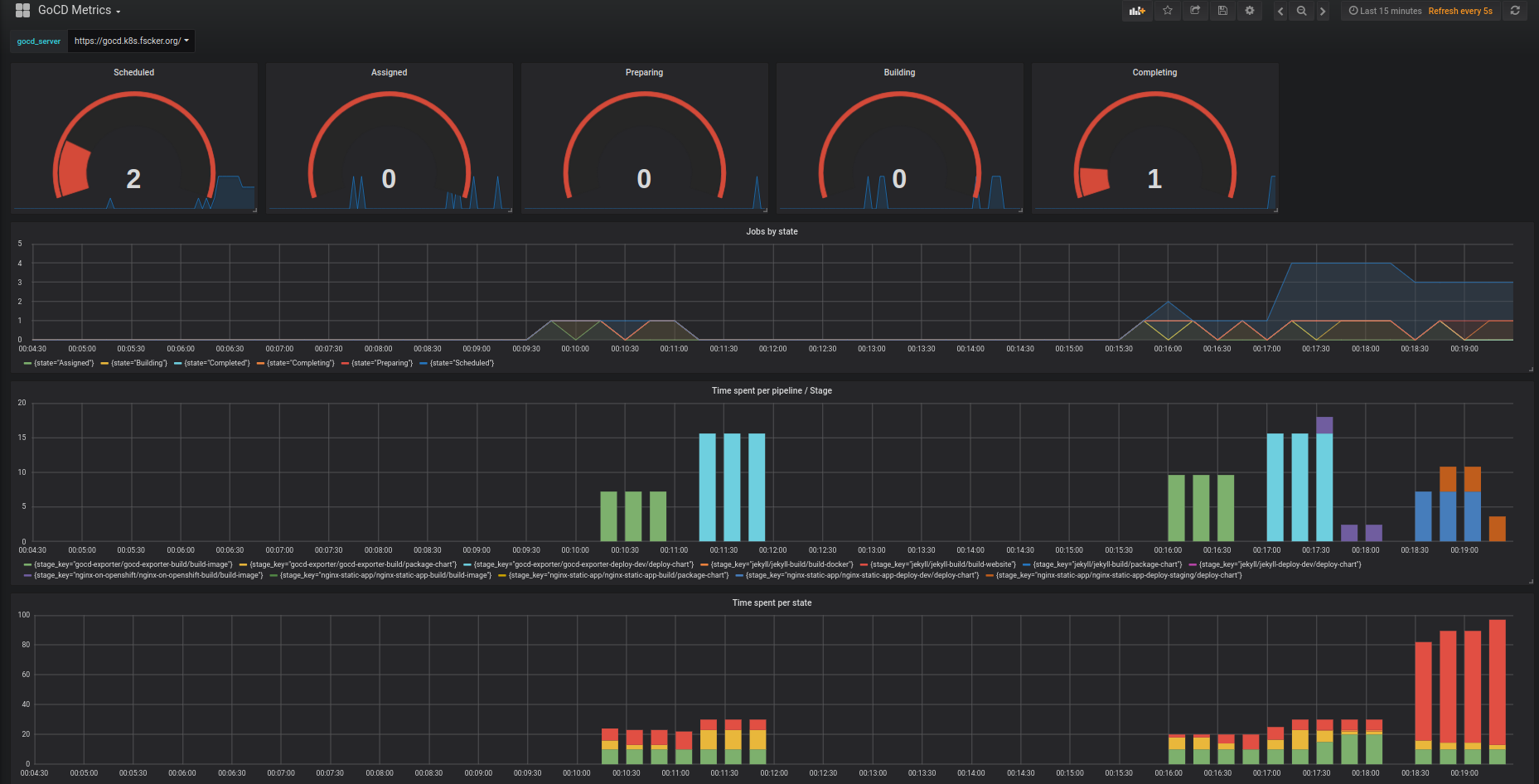This screenshot has width=1539, height=784.
Task: Click the Refresh every 5s text
Action: coord(1460,11)
